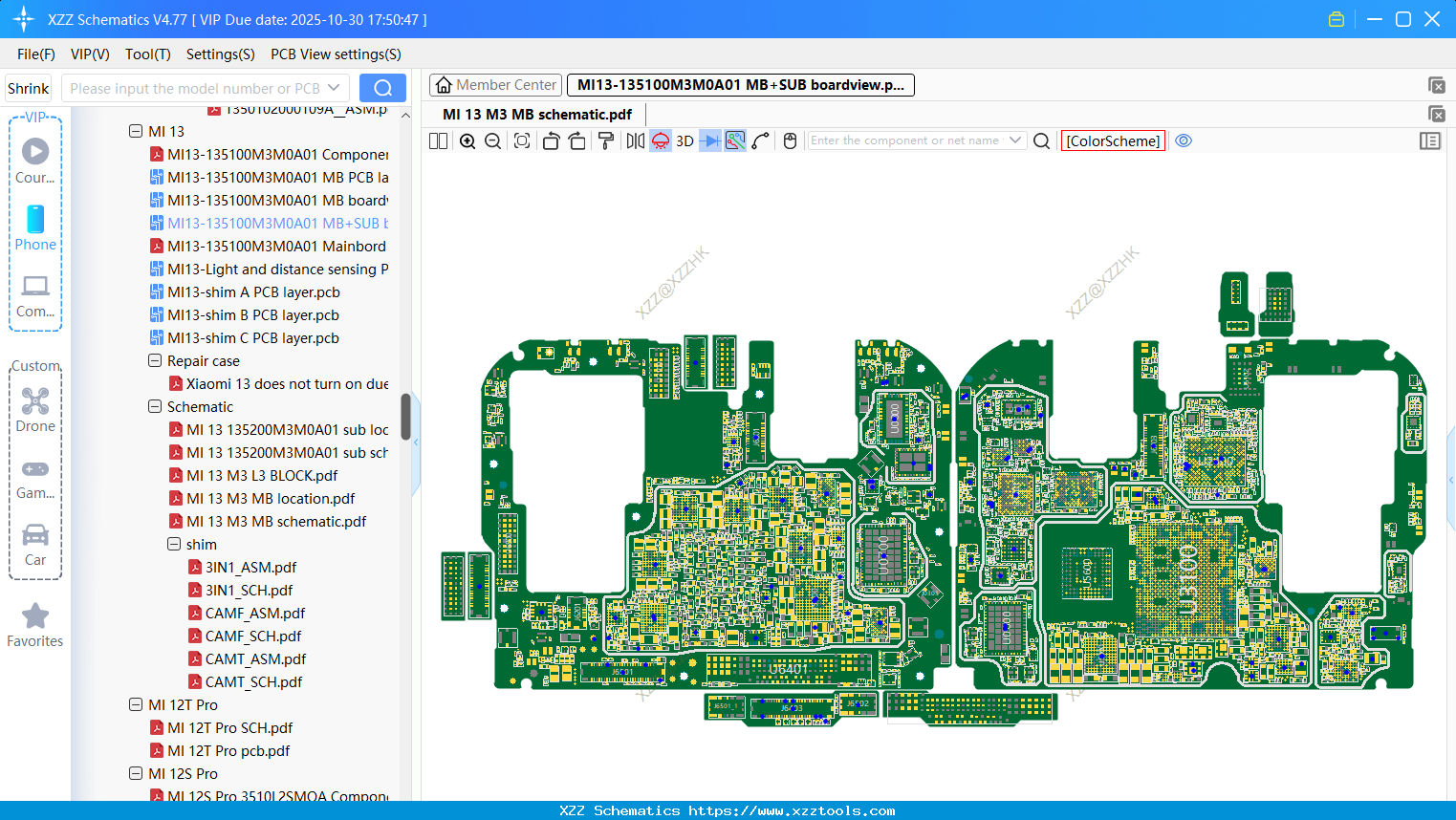Viewport: 1456px width, 820px height.
Task: Click the Shrink button above the sidebar
Action: [x=28, y=87]
